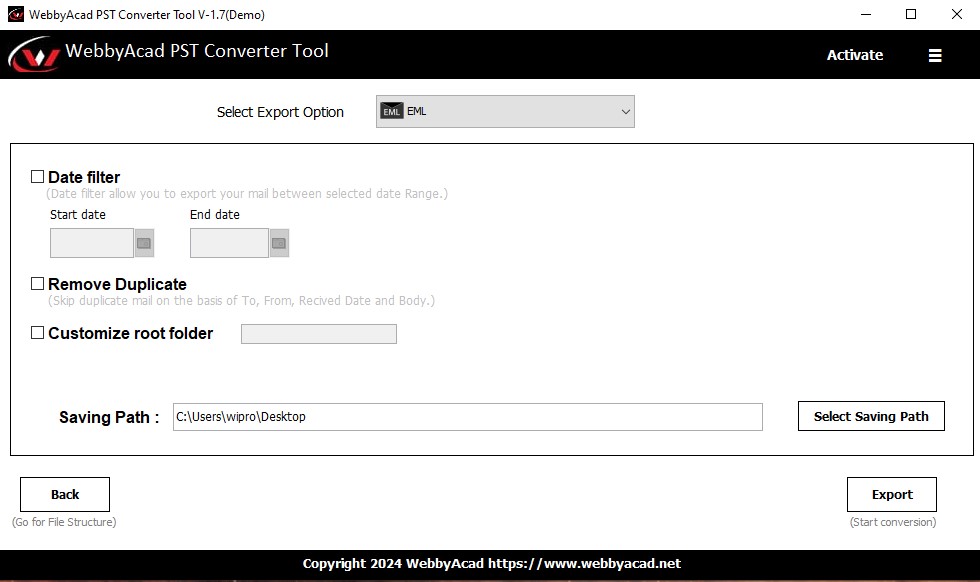980x582 pixels.
Task: Go Back to the file structure
Action: pyautogui.click(x=65, y=494)
